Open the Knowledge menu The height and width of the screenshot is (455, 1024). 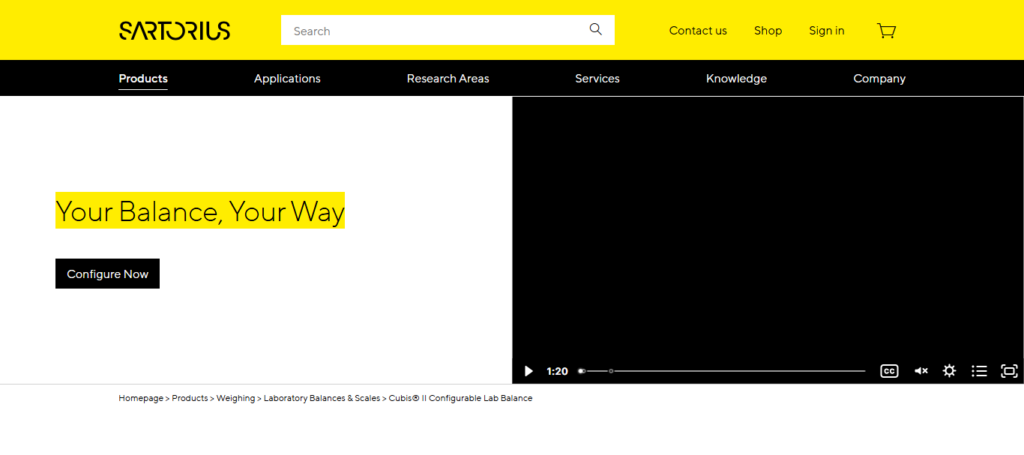coord(737,78)
